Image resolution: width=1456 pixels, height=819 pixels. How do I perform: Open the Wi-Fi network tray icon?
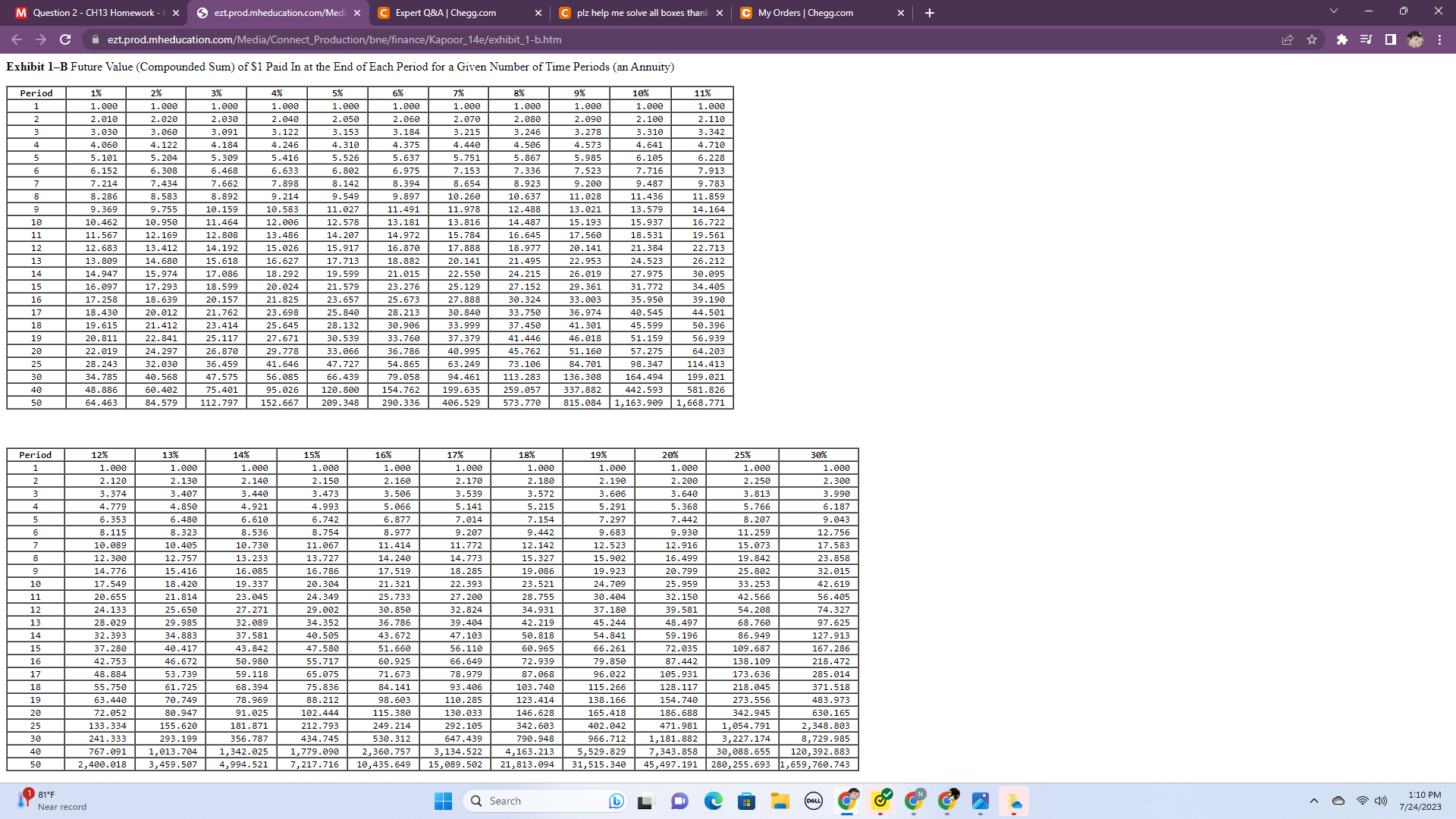[1363, 801]
